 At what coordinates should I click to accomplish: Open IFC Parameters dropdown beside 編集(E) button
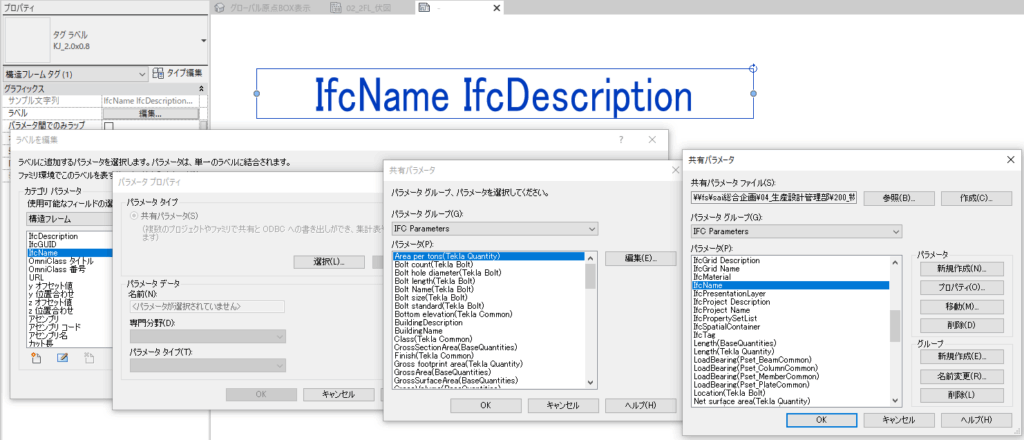494,229
